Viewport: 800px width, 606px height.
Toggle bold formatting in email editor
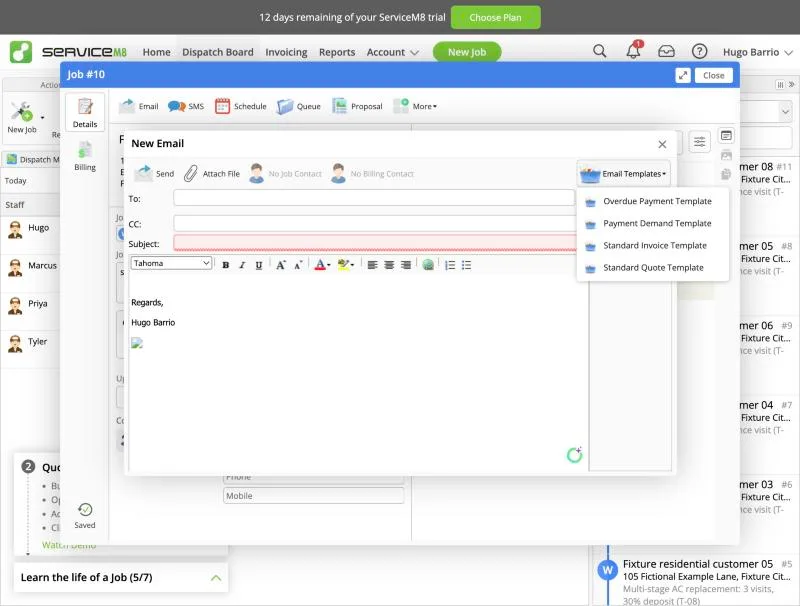click(226, 265)
